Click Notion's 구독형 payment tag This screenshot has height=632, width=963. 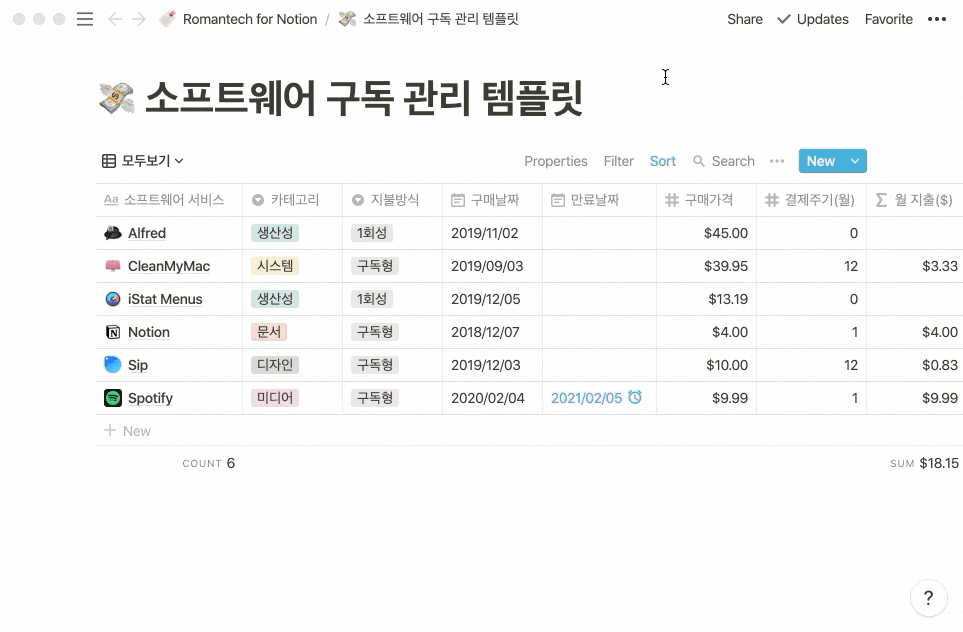click(x=375, y=332)
